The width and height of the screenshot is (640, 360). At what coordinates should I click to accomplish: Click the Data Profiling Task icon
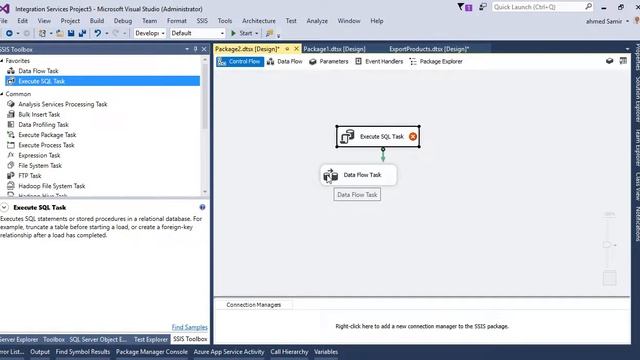11,124
